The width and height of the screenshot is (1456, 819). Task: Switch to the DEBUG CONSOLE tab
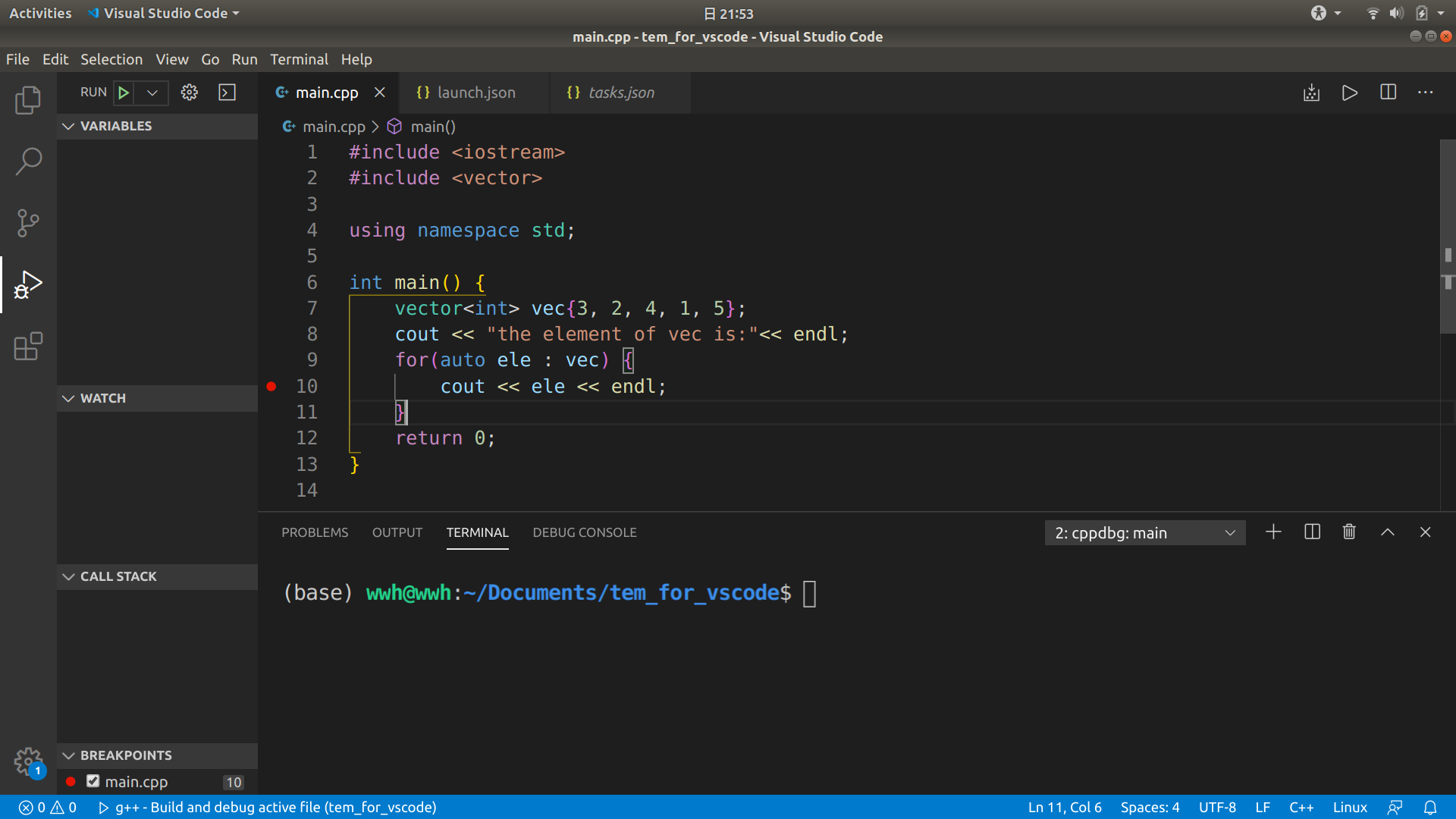point(584,532)
